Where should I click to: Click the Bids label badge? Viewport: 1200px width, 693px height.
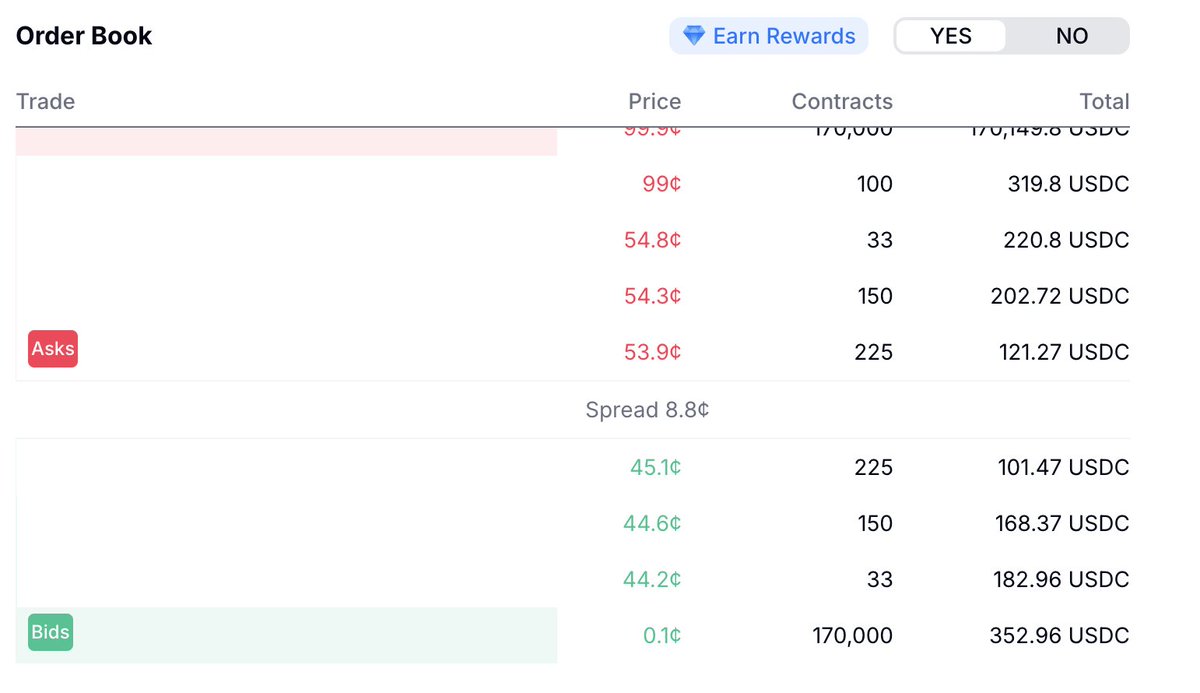(50, 632)
